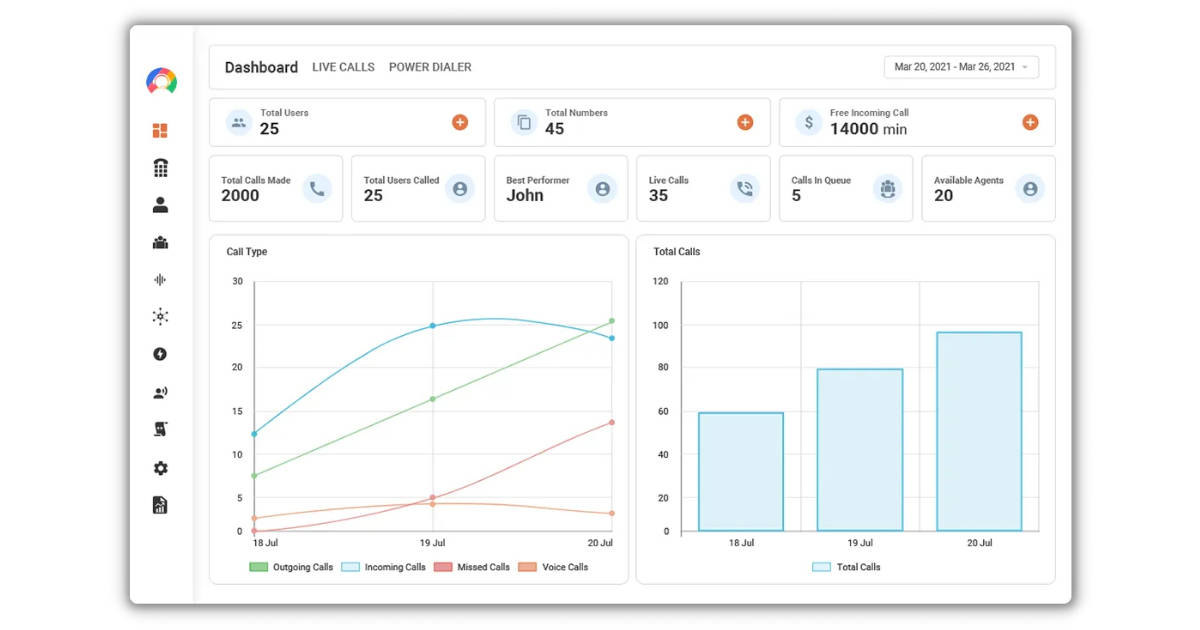Open the call recordings waveform icon

160,280
